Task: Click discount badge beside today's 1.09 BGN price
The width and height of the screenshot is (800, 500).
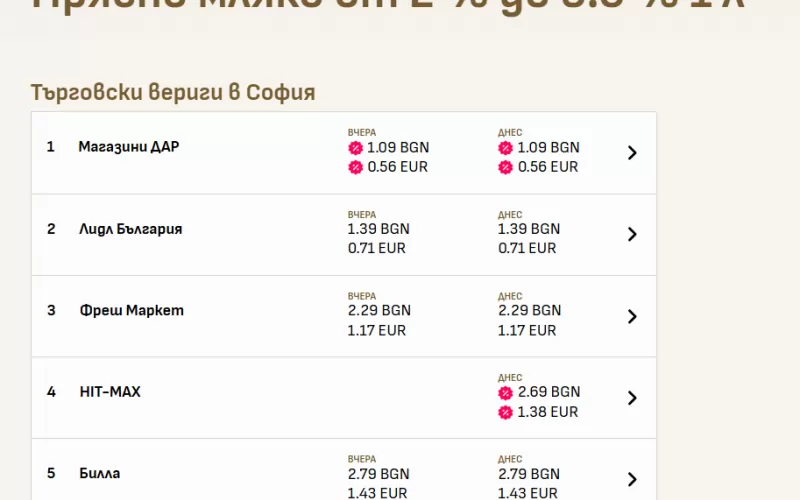Action: point(505,148)
